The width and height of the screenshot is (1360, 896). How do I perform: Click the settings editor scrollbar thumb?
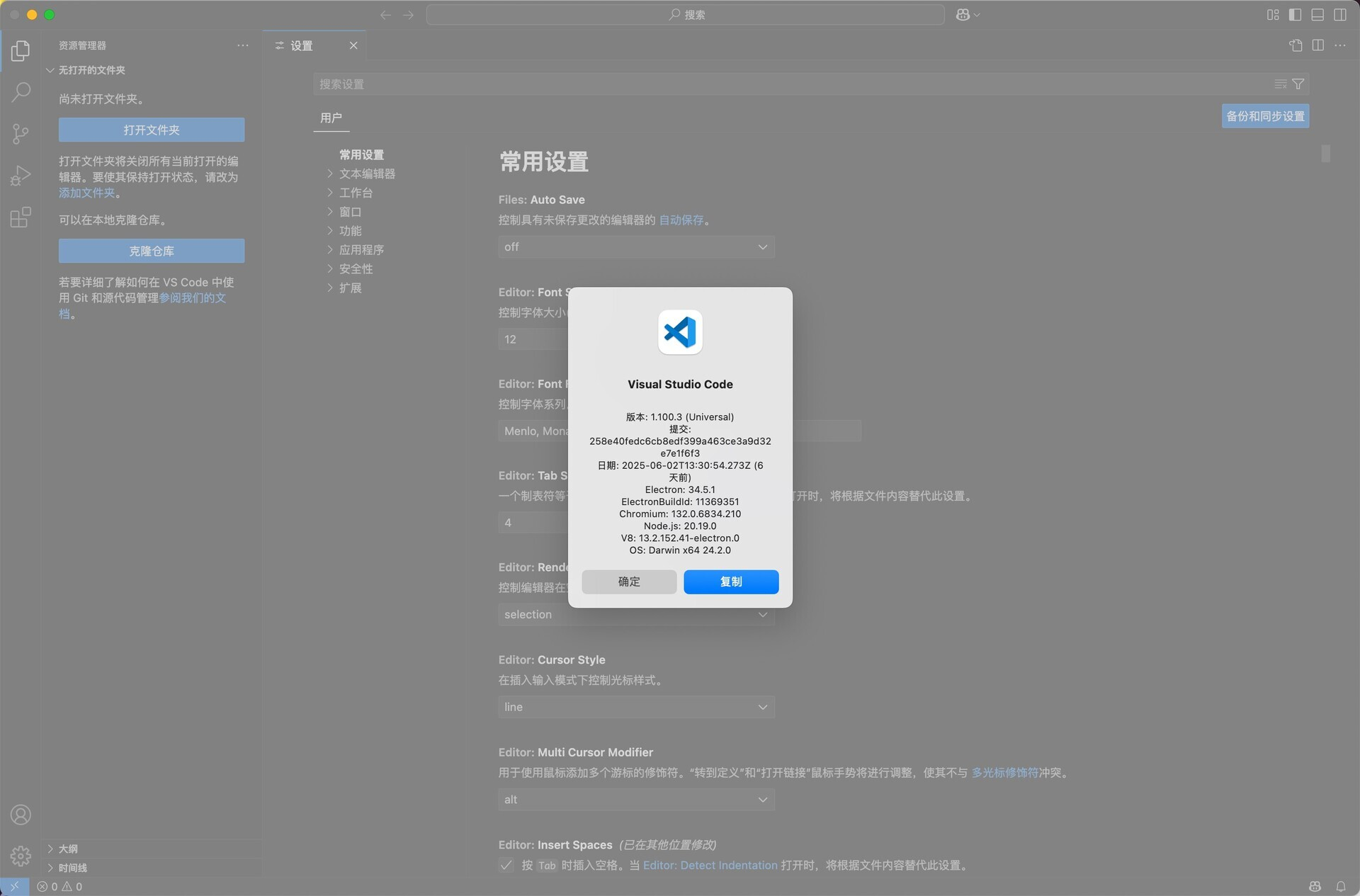[1325, 153]
